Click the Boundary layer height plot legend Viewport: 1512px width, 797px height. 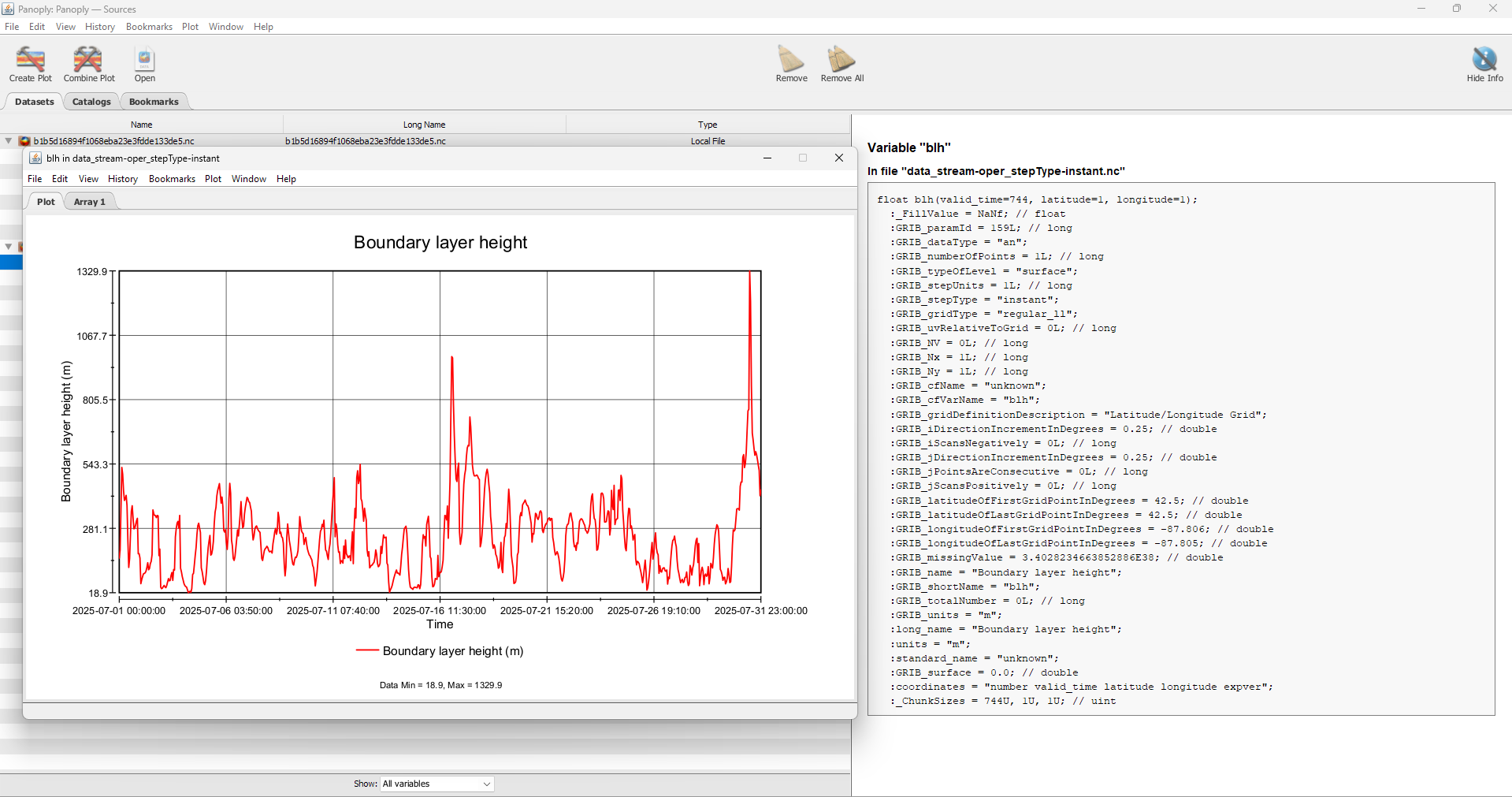(440, 650)
